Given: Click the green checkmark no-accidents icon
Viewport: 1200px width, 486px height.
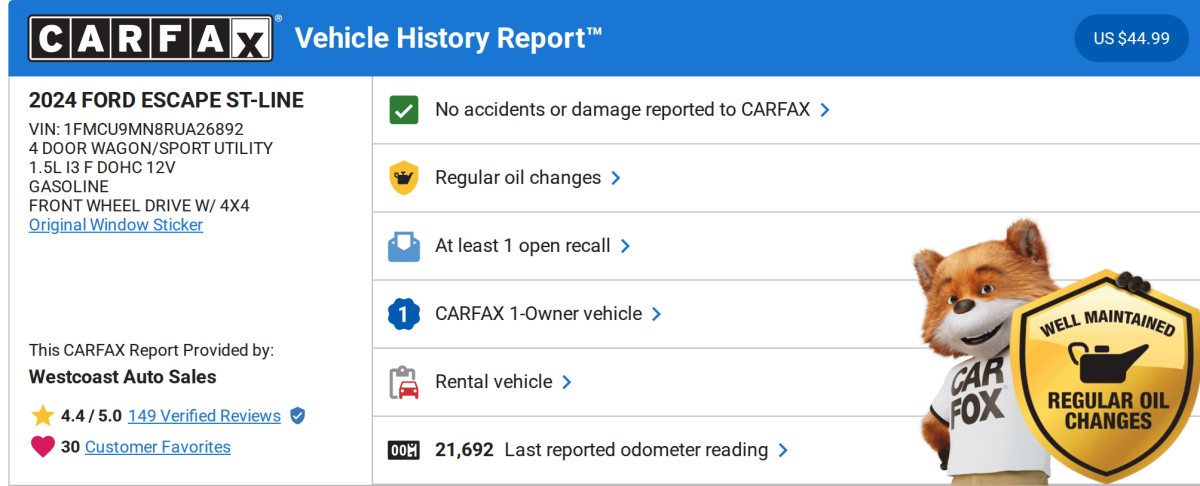Looking at the screenshot, I should click(404, 110).
